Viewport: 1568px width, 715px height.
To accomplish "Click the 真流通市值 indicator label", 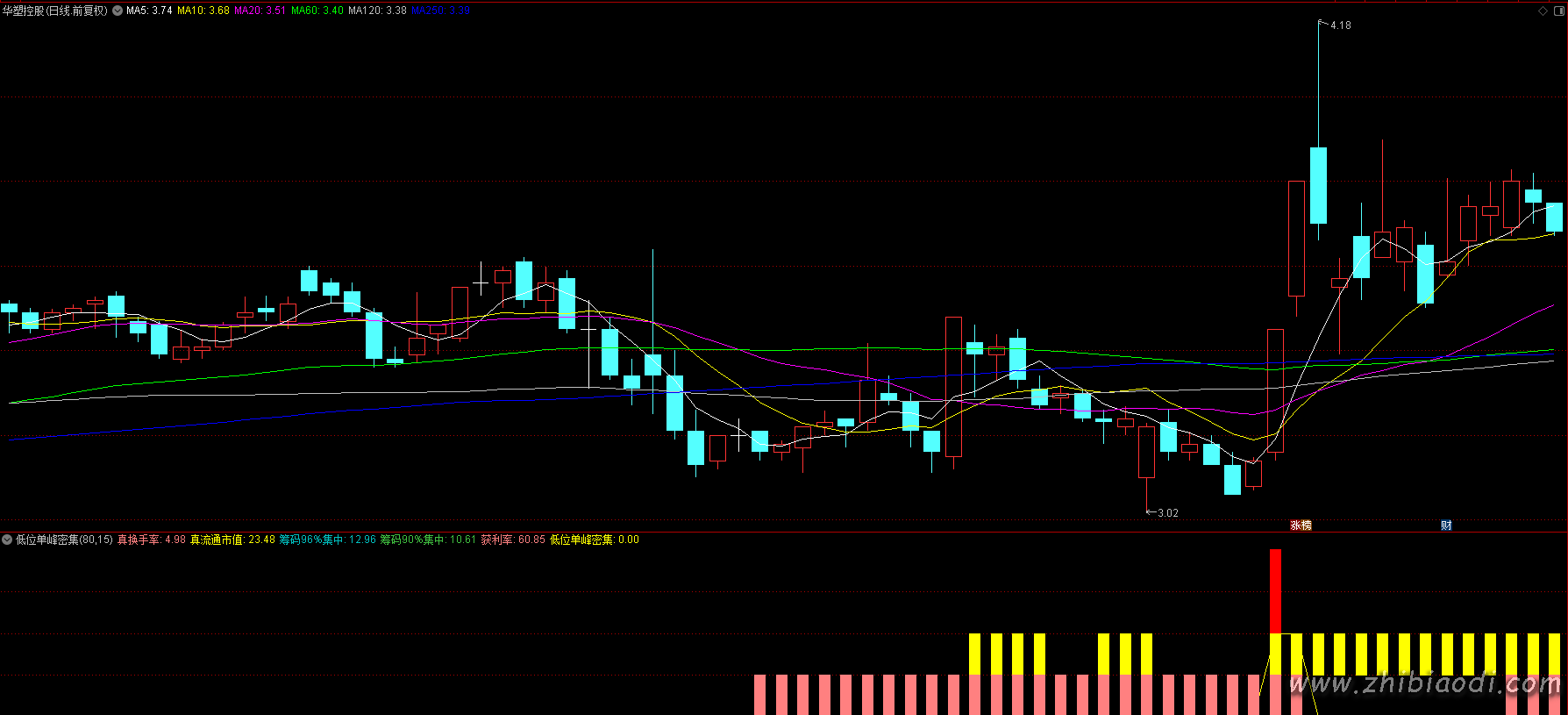I will (x=232, y=540).
